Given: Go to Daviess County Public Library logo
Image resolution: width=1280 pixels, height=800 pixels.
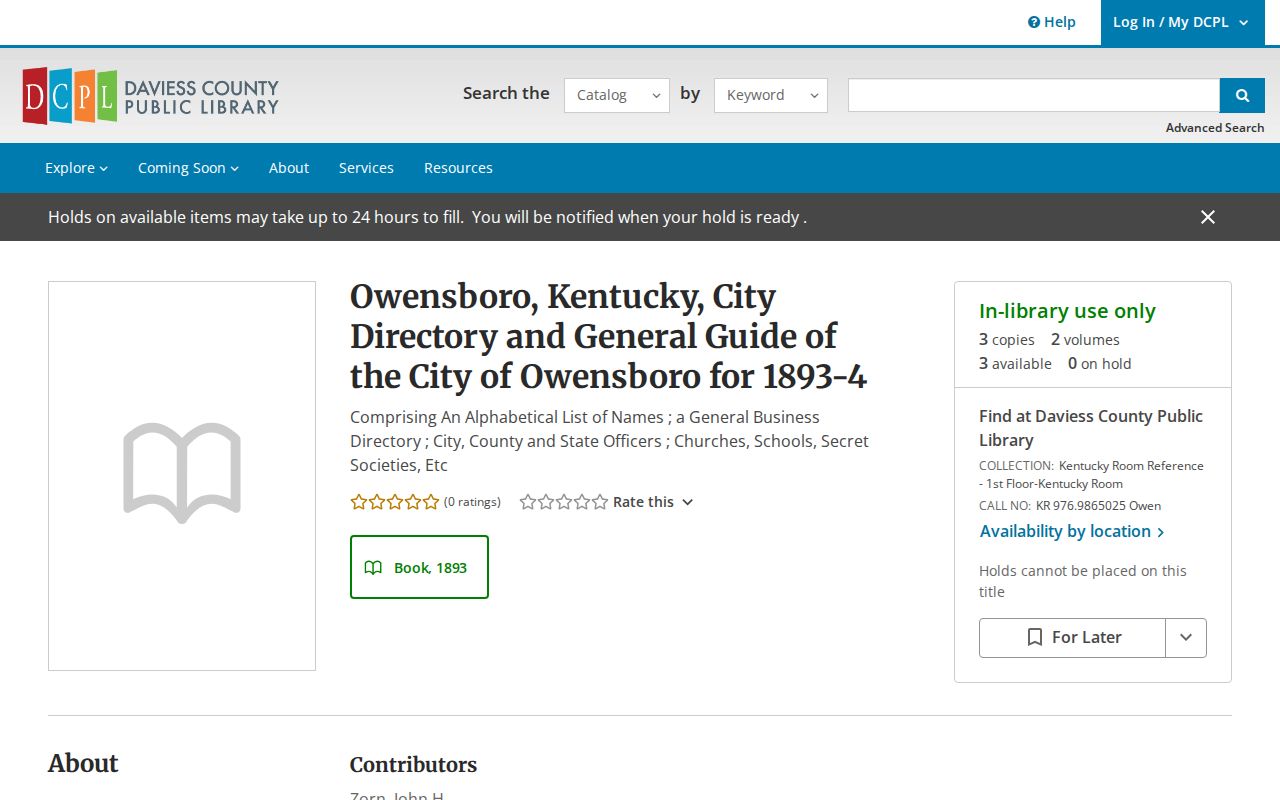Looking at the screenshot, I should point(150,95).
